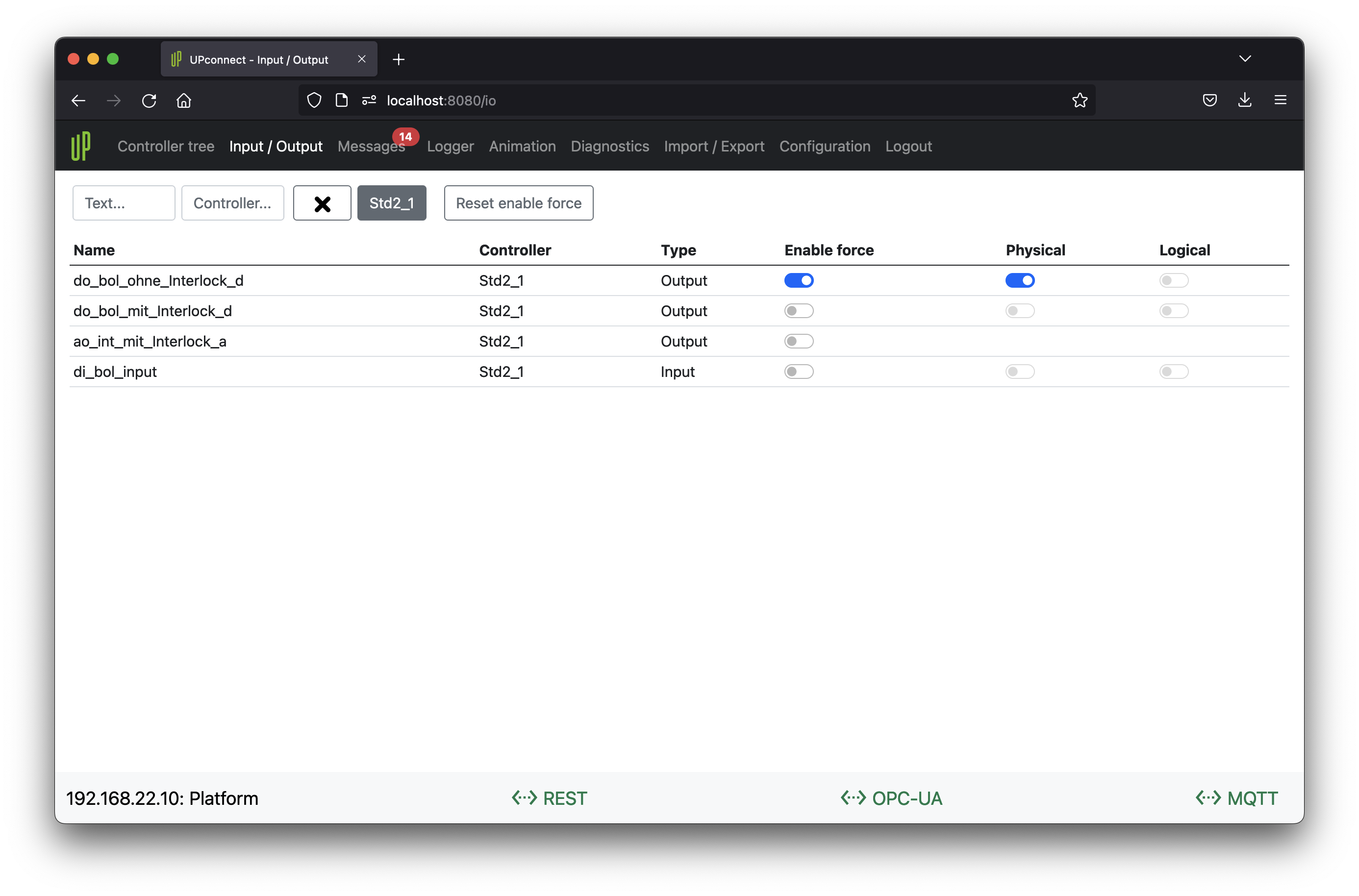This screenshot has height=896, width=1359.
Task: Open browser downloads icon
Action: (x=1244, y=100)
